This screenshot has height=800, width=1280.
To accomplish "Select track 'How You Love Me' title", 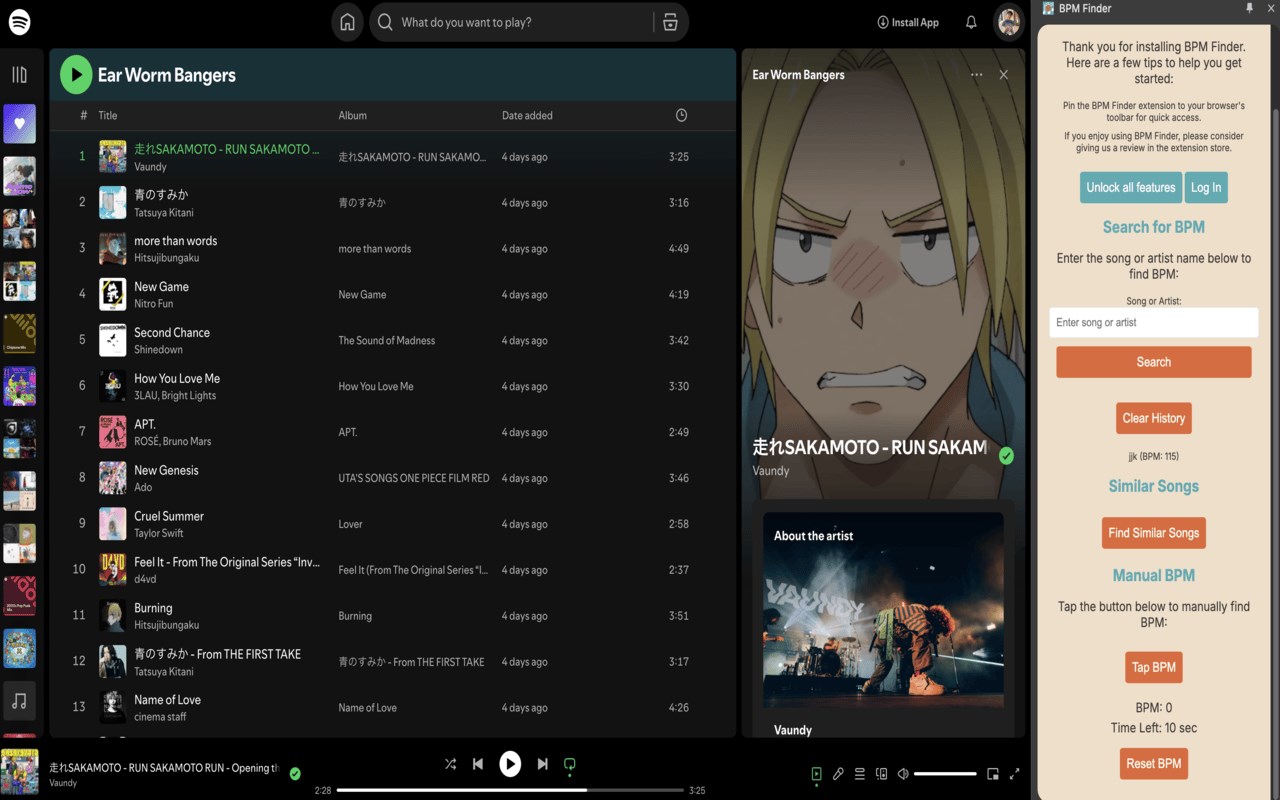I will click(177, 379).
